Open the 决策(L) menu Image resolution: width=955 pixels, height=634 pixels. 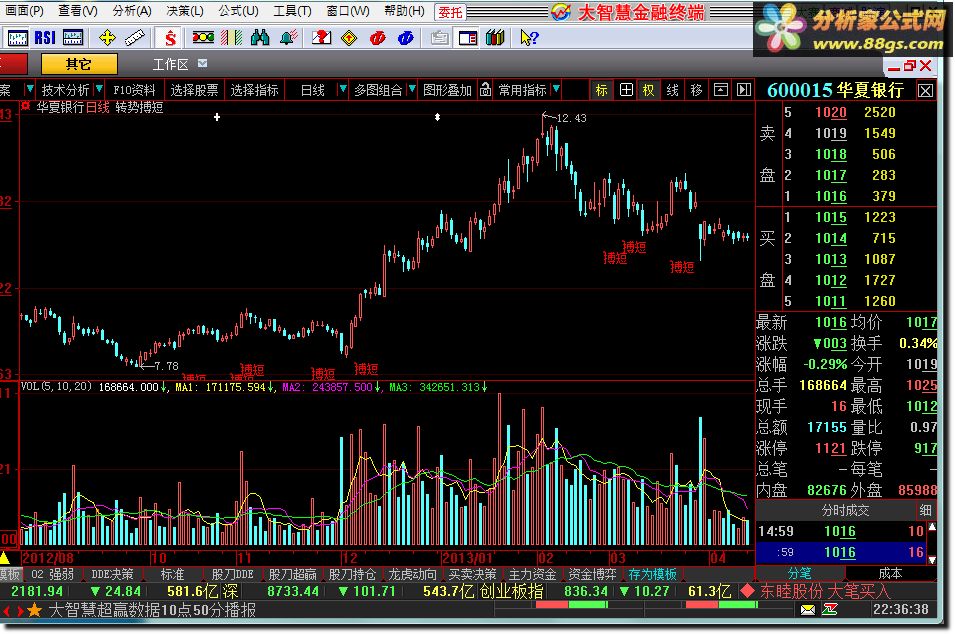[x=185, y=10]
